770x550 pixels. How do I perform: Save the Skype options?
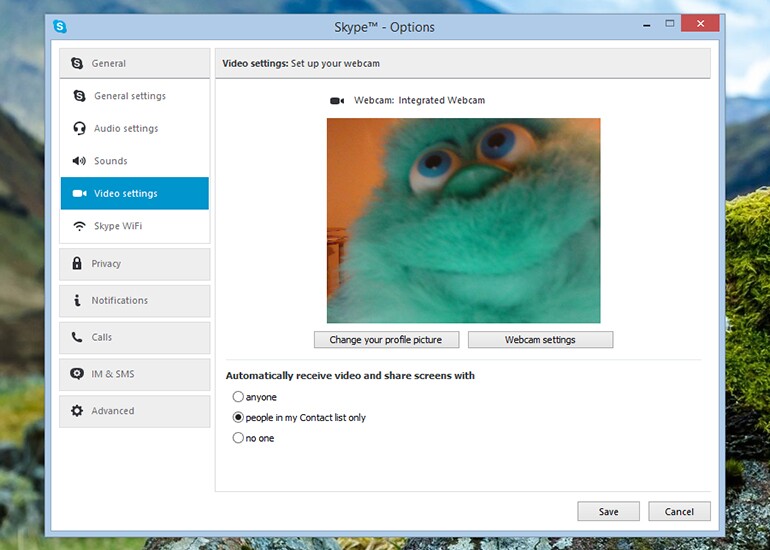(x=608, y=511)
